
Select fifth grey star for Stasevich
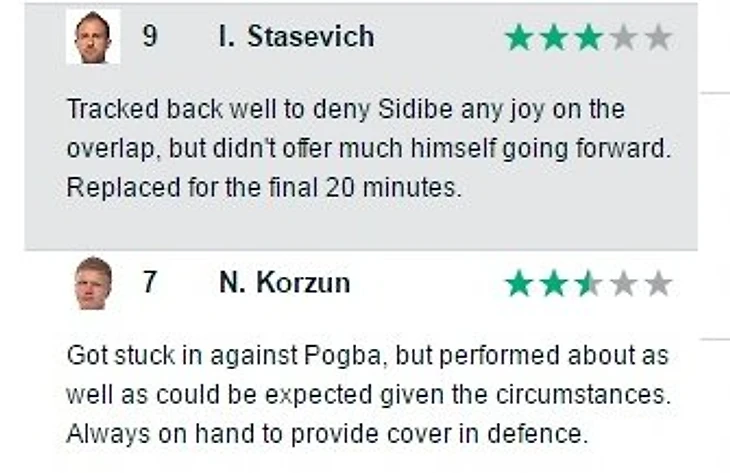(x=658, y=37)
